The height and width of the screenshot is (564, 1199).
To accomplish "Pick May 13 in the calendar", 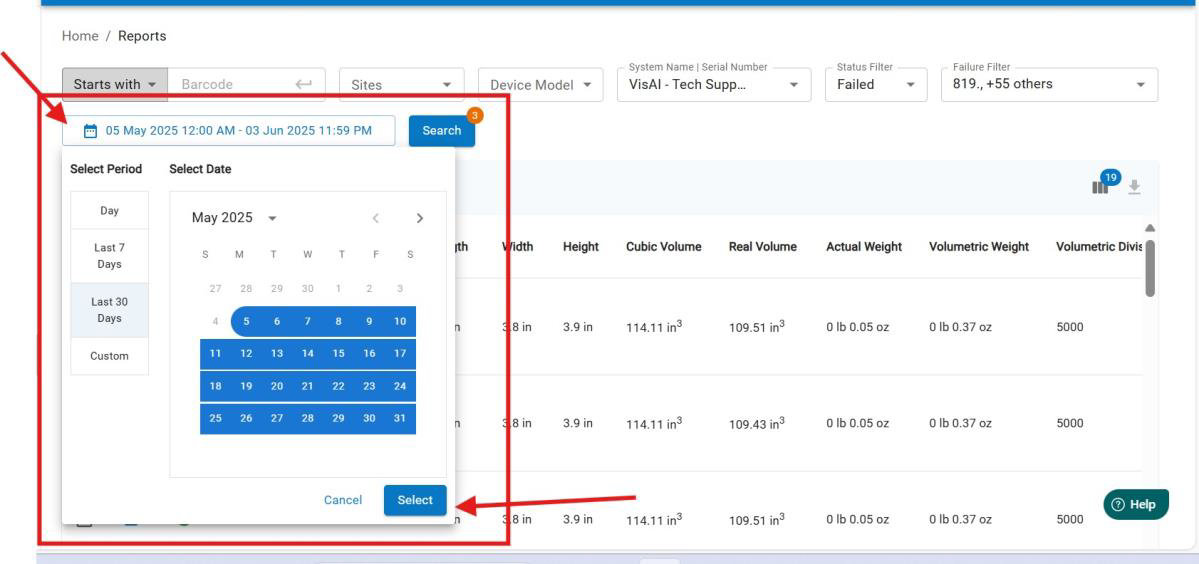I will click(x=277, y=354).
